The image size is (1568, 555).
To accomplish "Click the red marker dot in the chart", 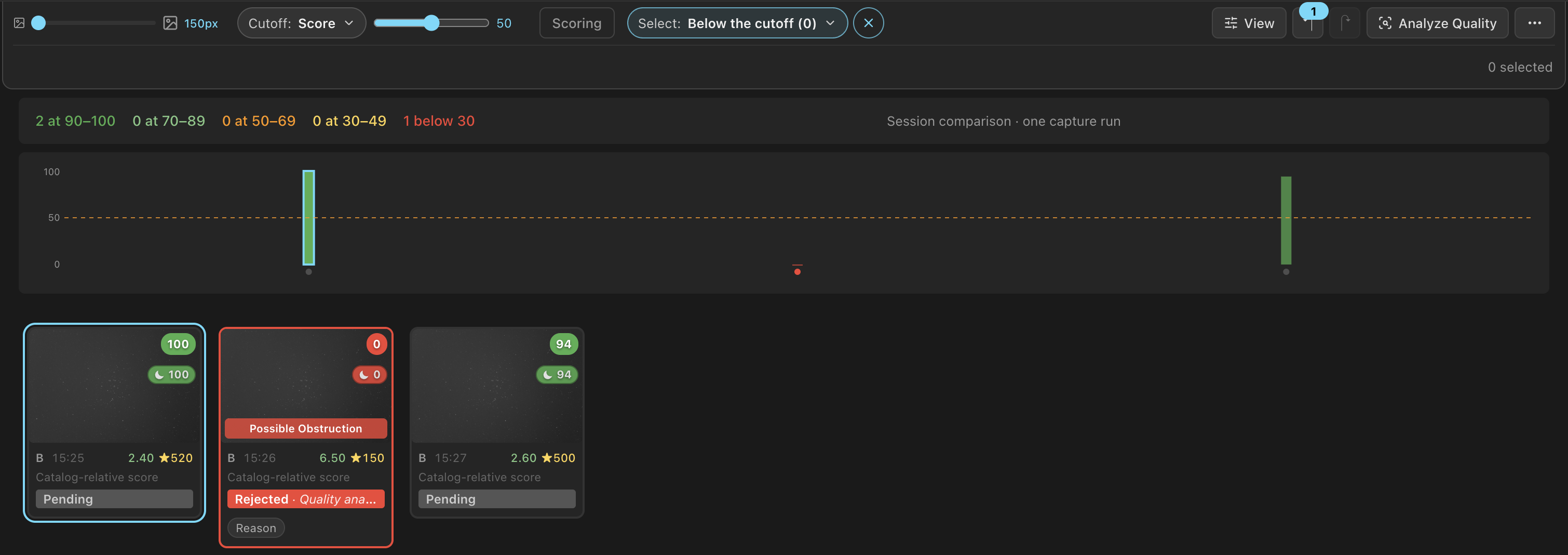I will pyautogui.click(x=797, y=271).
